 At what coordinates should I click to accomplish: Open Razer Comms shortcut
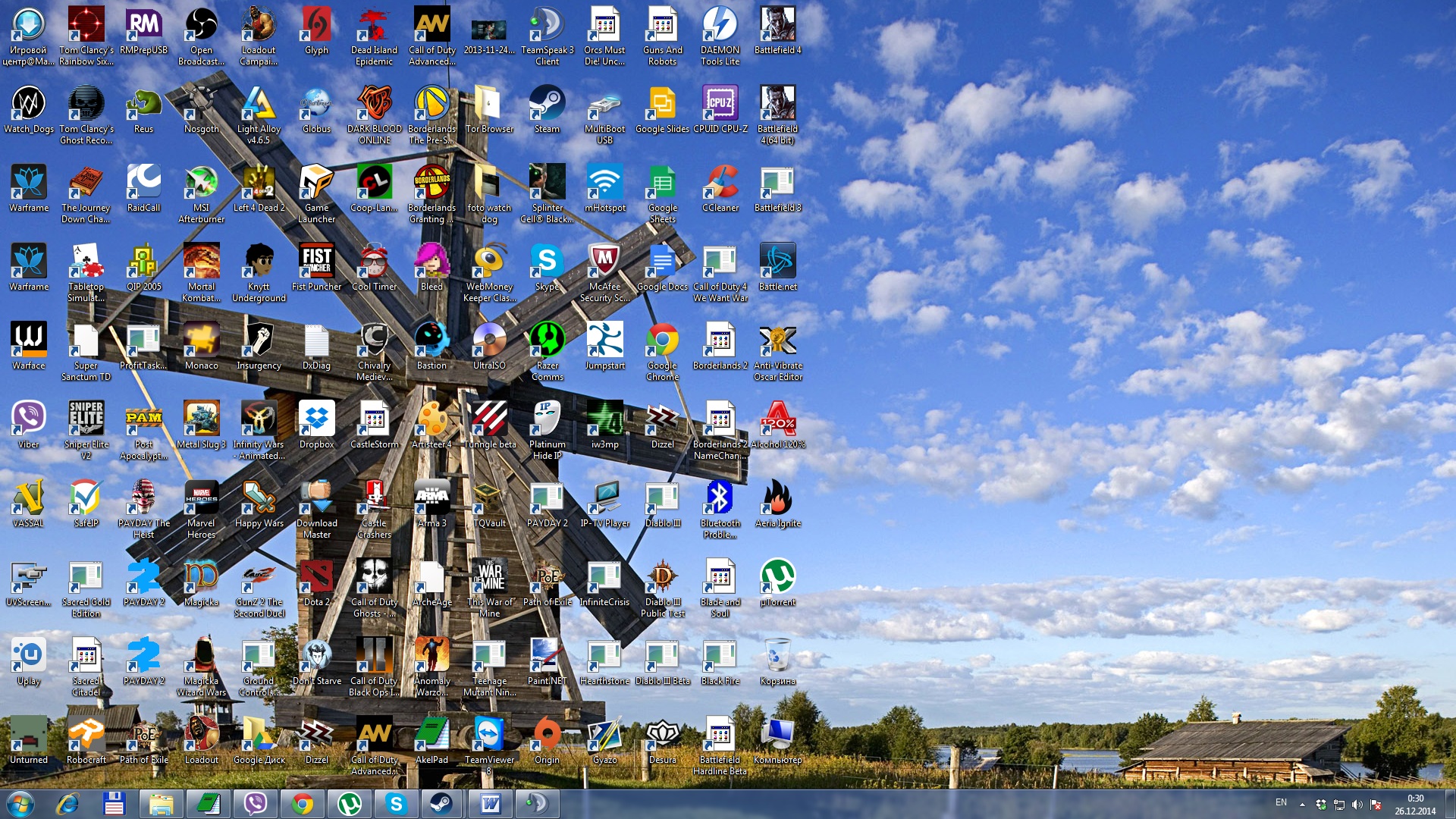click(x=547, y=352)
